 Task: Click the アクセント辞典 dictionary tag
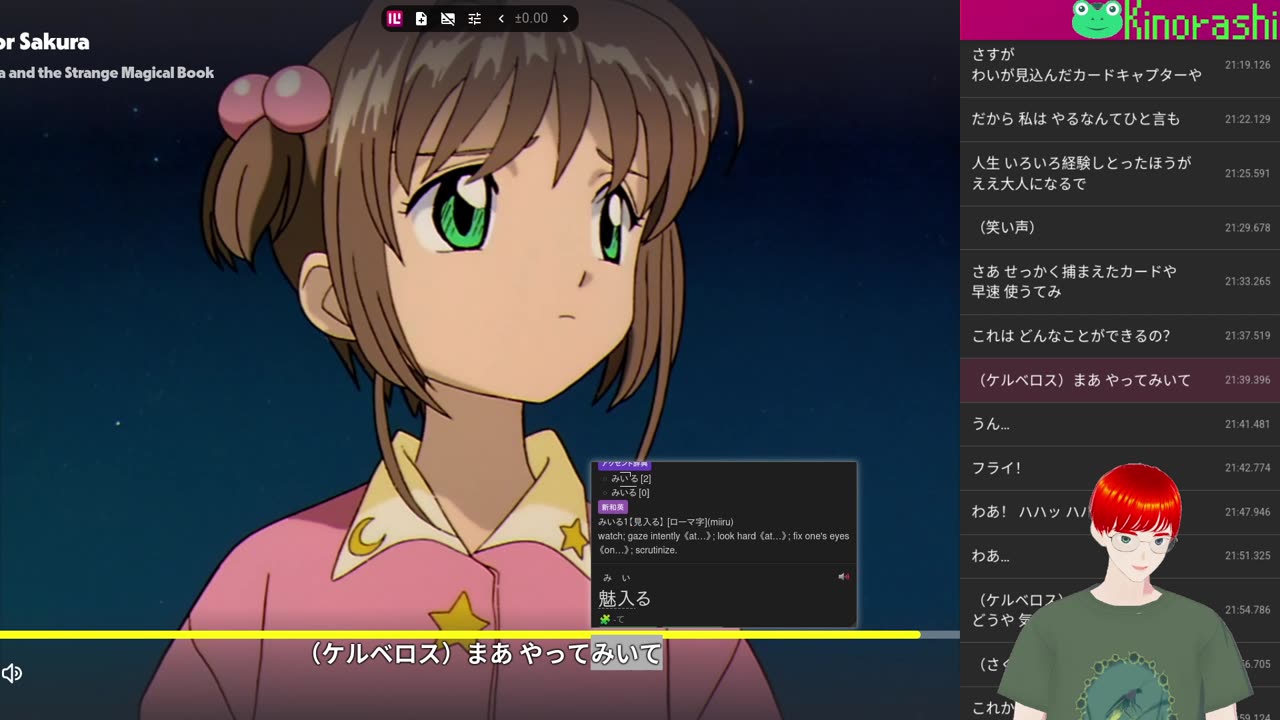tap(624, 464)
